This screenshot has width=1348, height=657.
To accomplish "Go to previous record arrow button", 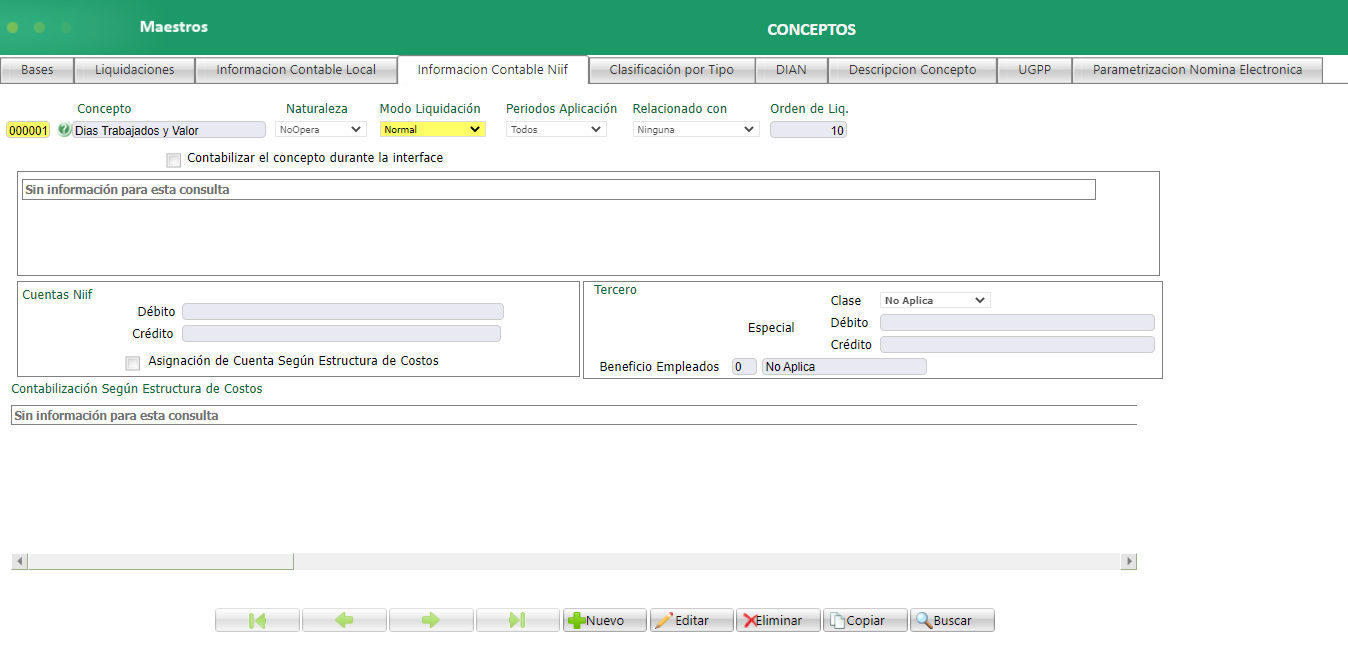I will coord(344,620).
